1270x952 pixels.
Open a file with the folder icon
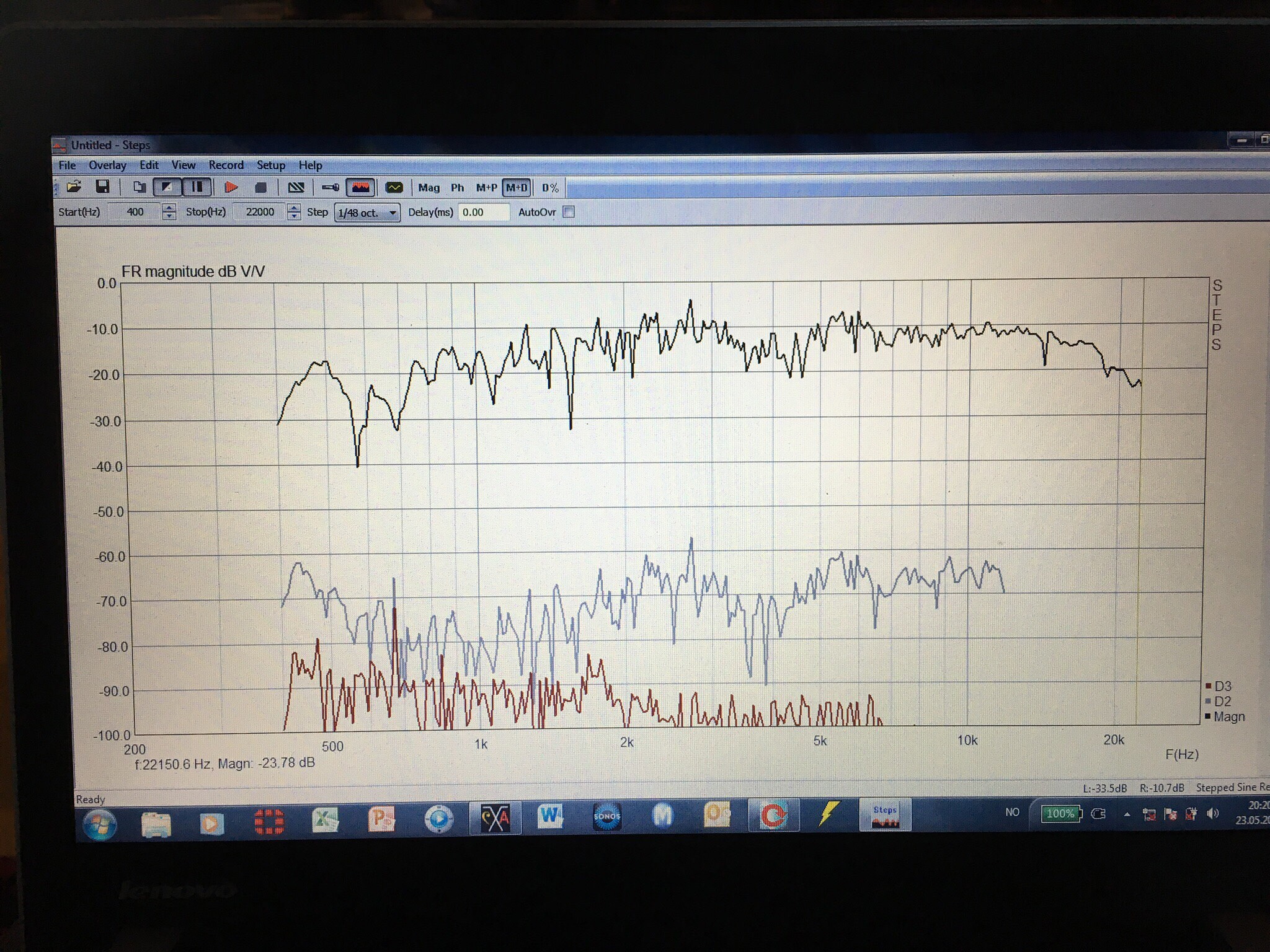(x=74, y=187)
